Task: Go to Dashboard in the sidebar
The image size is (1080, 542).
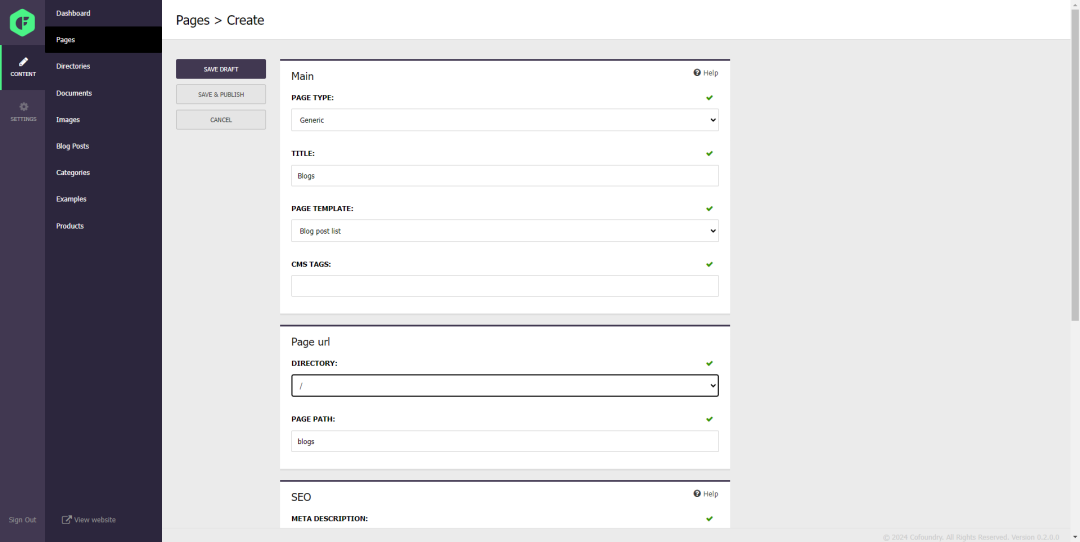Action: point(103,13)
